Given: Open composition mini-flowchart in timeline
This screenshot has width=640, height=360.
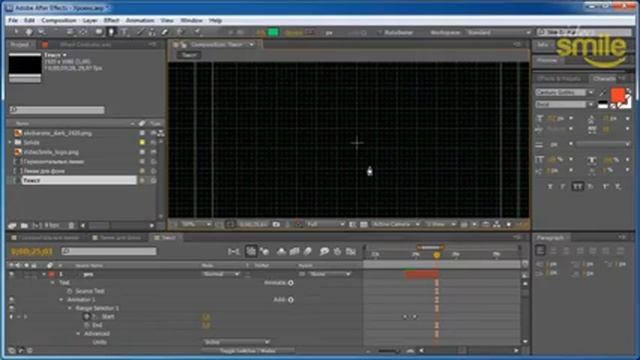Looking at the screenshot, I should tap(233, 251).
